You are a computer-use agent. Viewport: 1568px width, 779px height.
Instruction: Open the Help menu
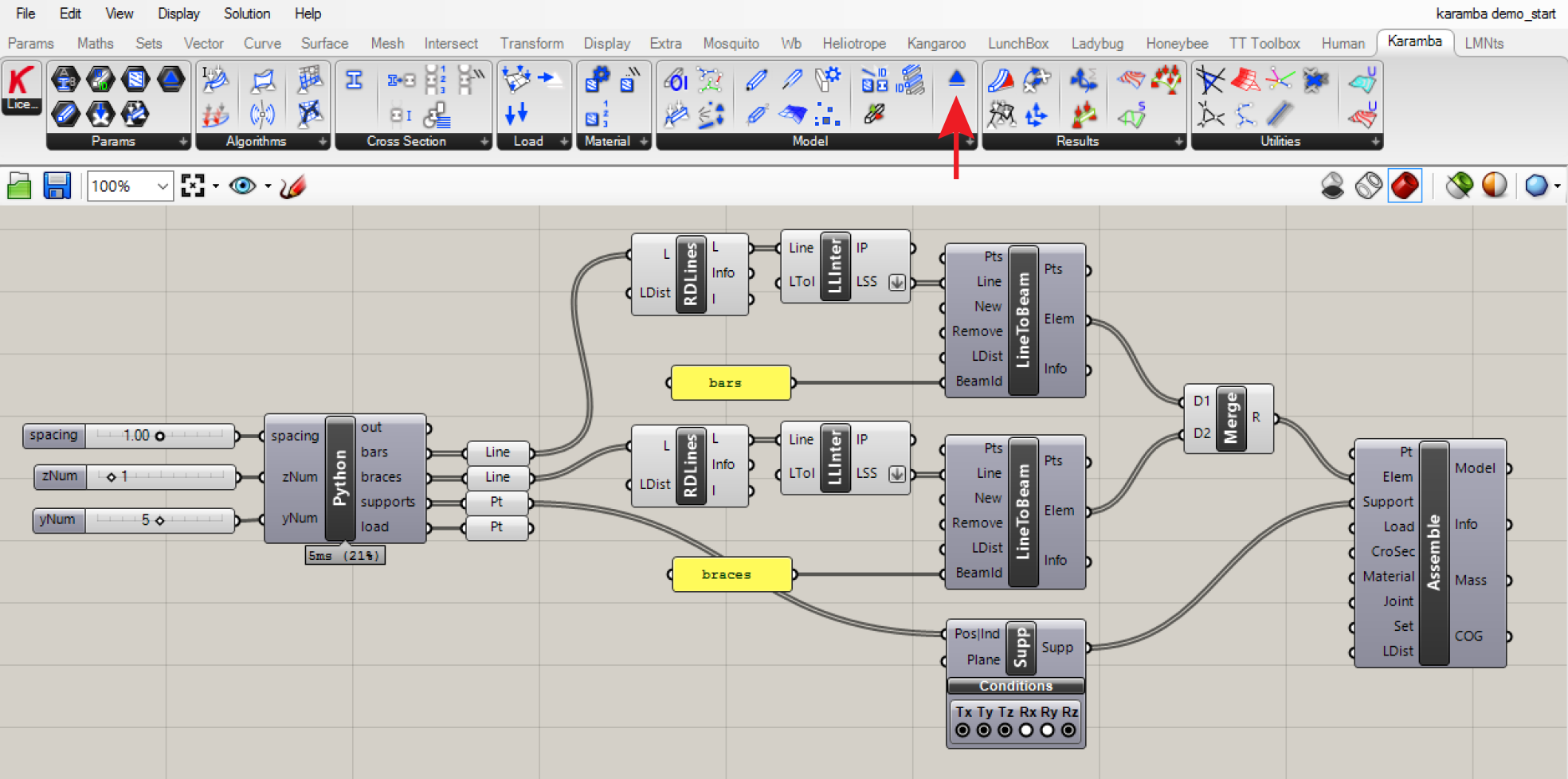pos(308,14)
